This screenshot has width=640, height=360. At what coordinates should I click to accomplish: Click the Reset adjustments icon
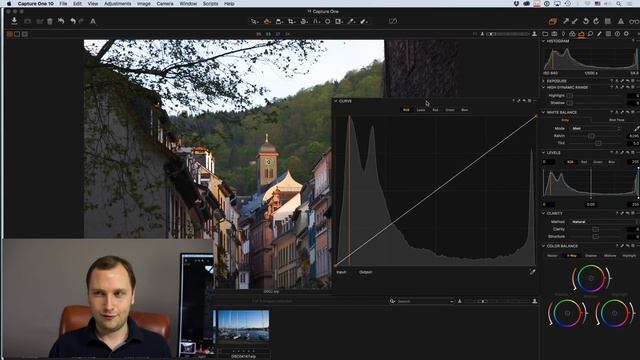[61, 21]
